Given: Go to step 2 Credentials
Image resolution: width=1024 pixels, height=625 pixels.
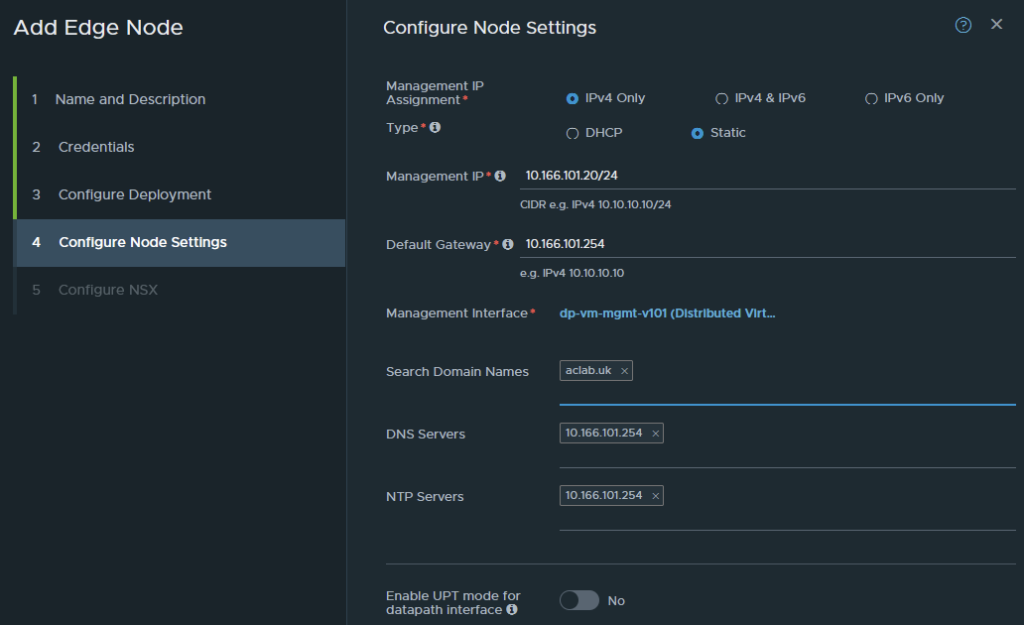Looking at the screenshot, I should coord(96,147).
